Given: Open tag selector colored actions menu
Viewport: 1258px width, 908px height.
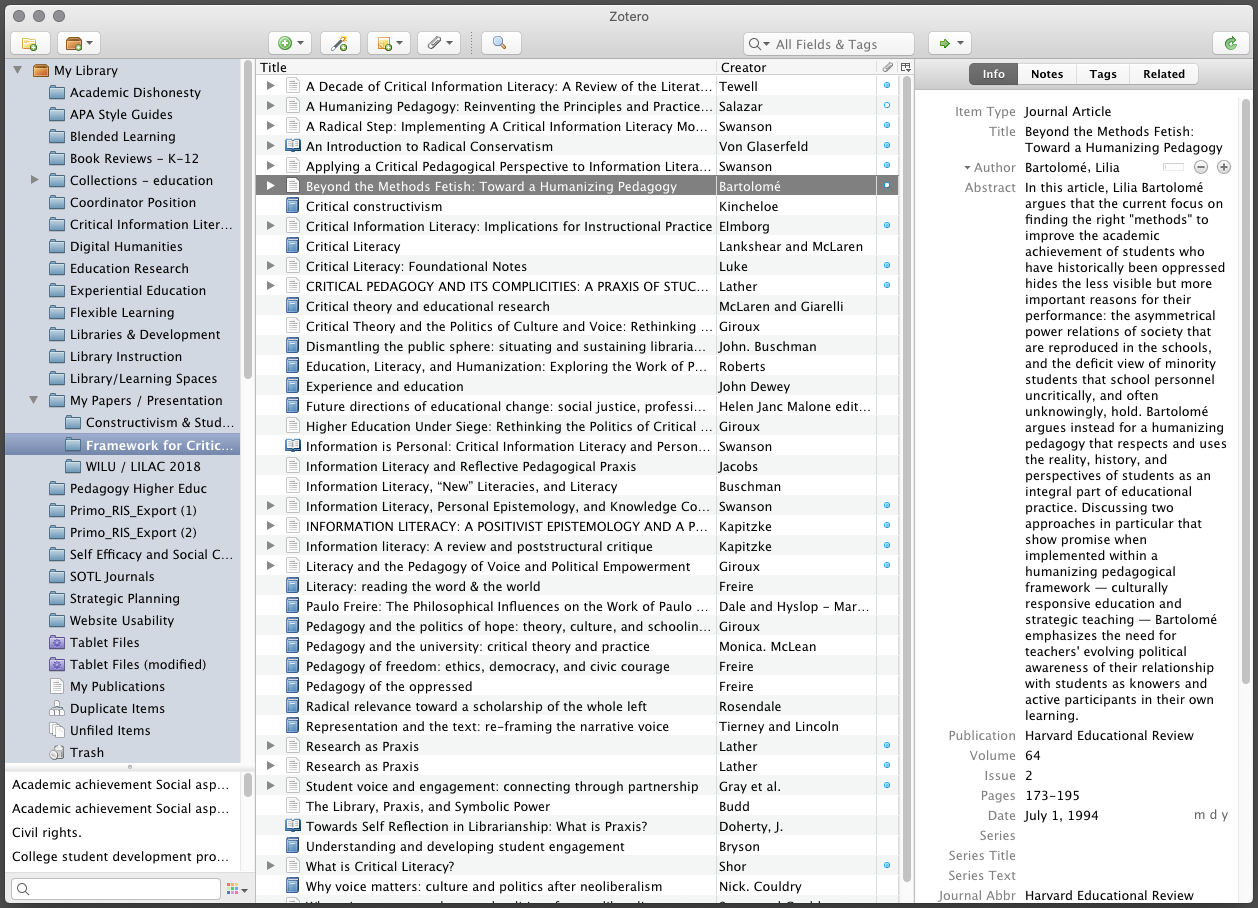Looking at the screenshot, I should pyautogui.click(x=236, y=889).
